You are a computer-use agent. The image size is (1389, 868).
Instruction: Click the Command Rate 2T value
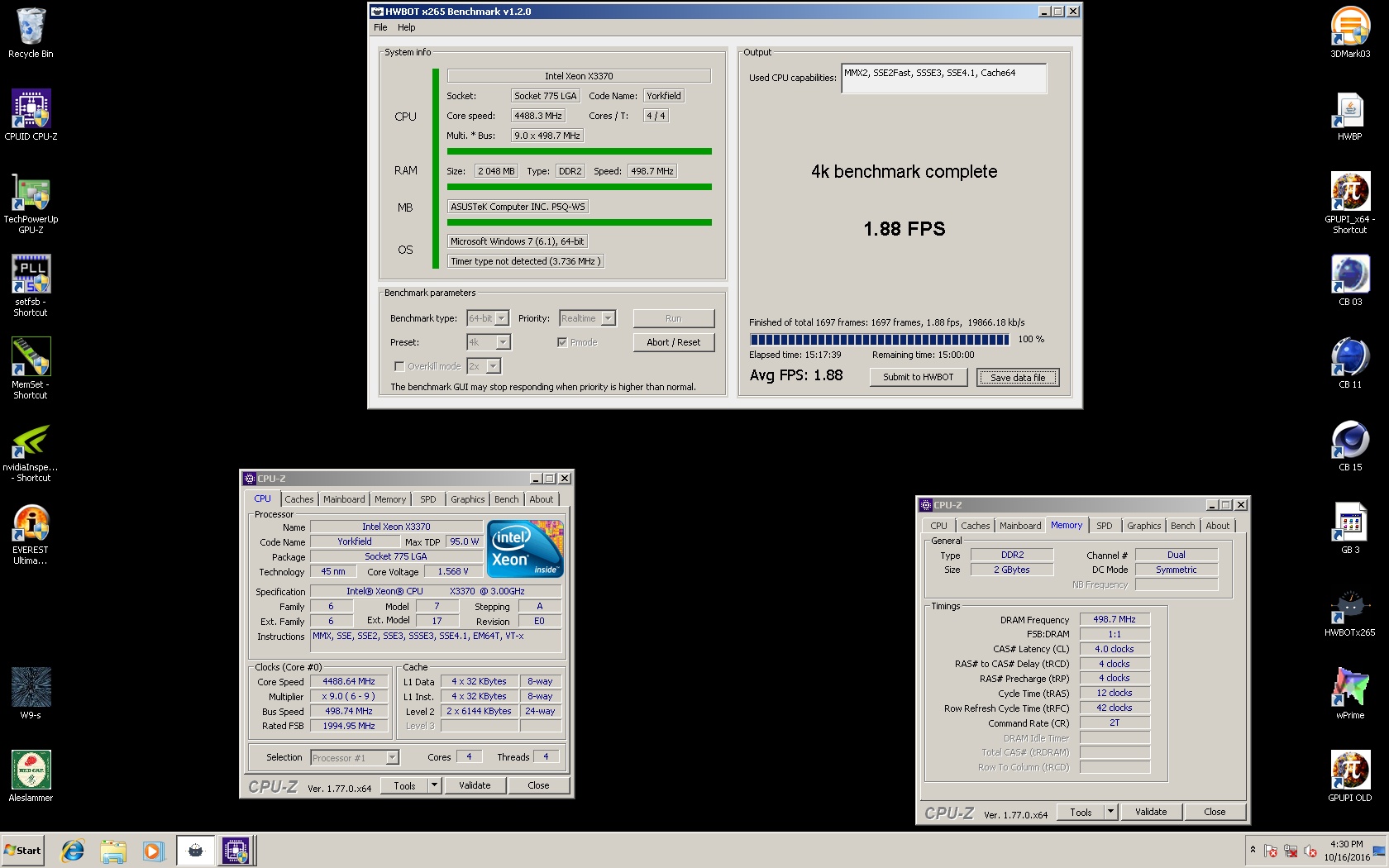(1115, 723)
